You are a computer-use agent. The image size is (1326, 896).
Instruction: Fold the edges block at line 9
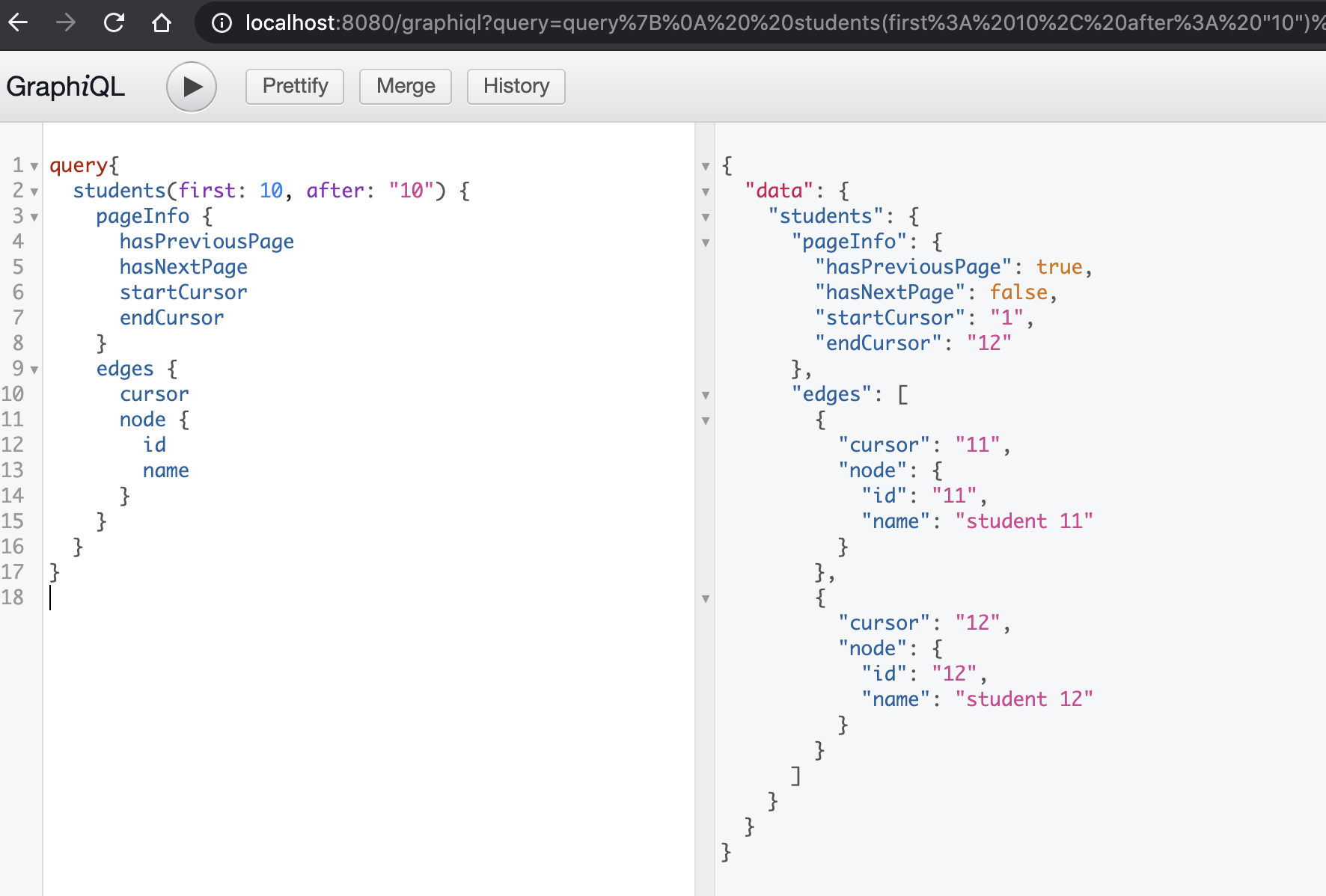(x=34, y=369)
